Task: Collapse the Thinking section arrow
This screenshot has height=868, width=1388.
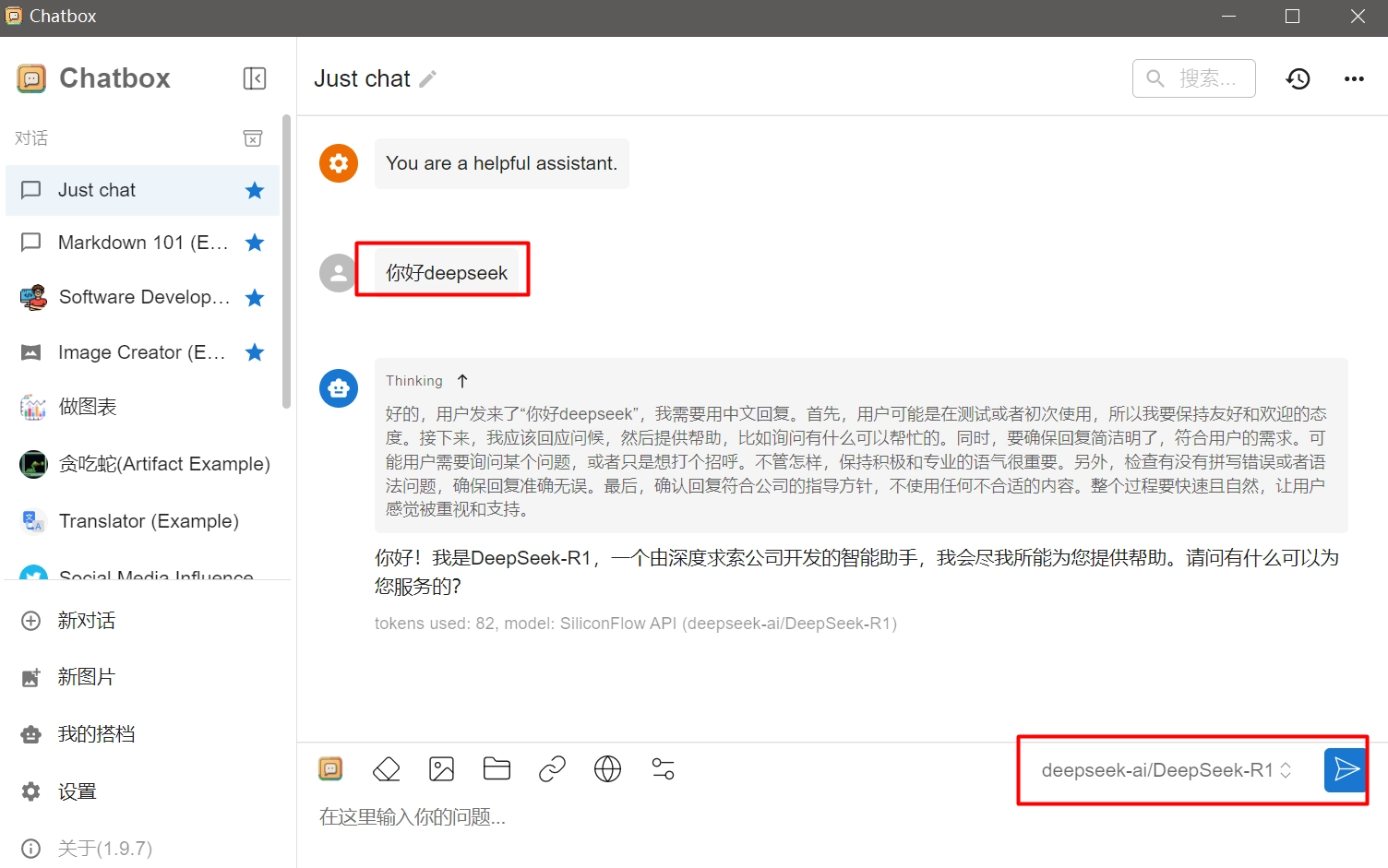Action: click(462, 381)
